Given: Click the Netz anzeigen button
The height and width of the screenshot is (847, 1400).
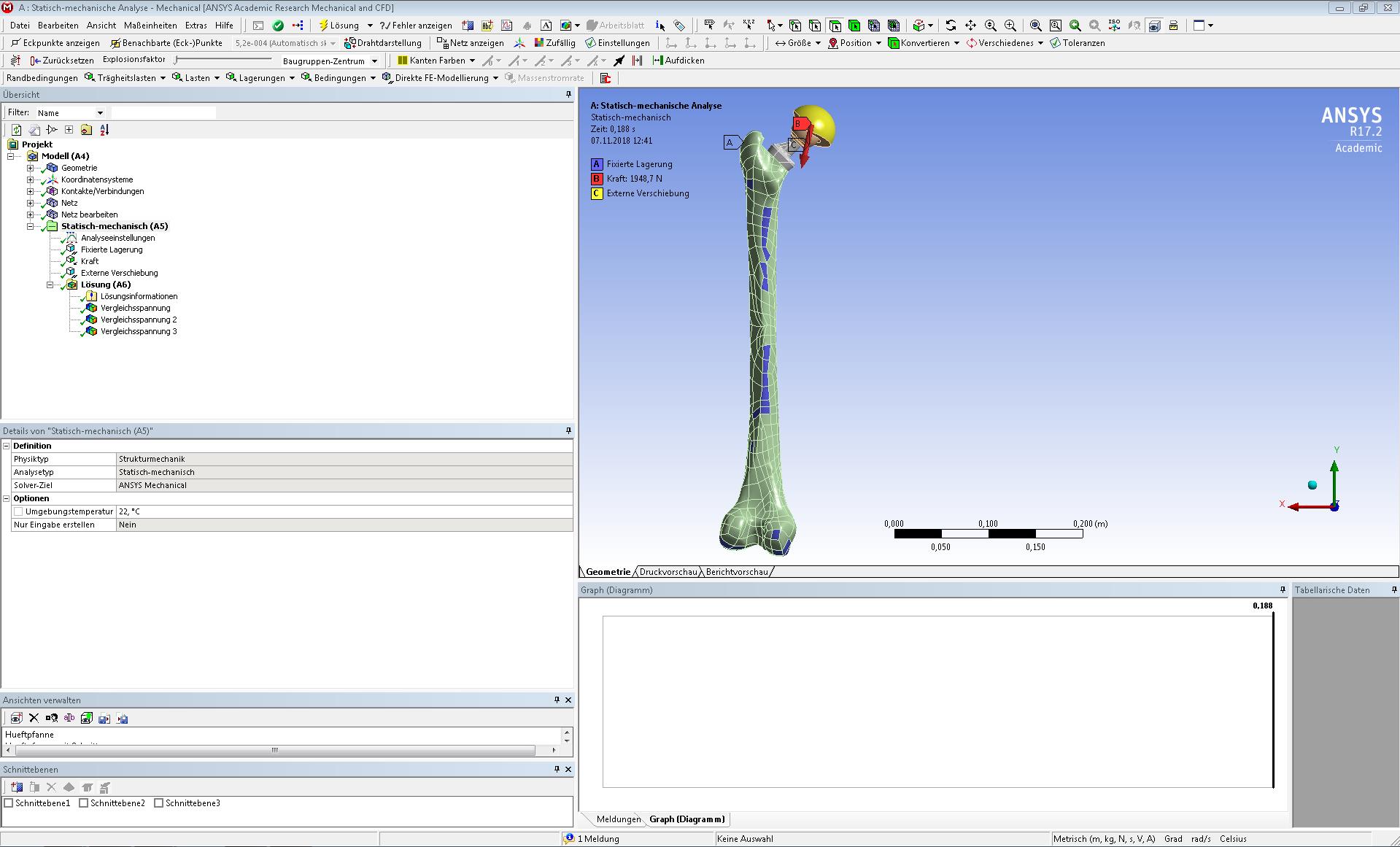Looking at the screenshot, I should click(x=470, y=43).
